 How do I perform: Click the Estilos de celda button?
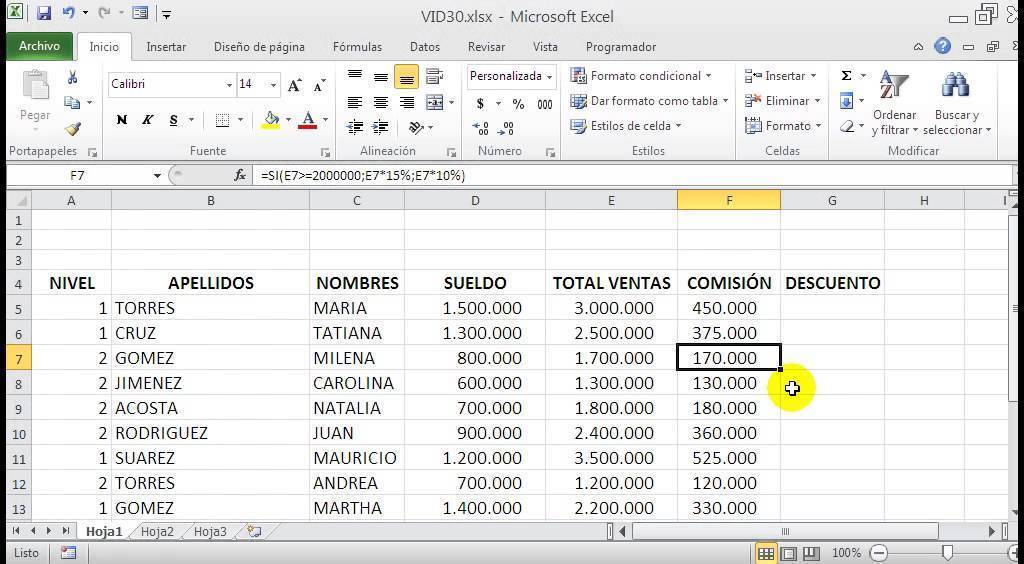(x=625, y=126)
